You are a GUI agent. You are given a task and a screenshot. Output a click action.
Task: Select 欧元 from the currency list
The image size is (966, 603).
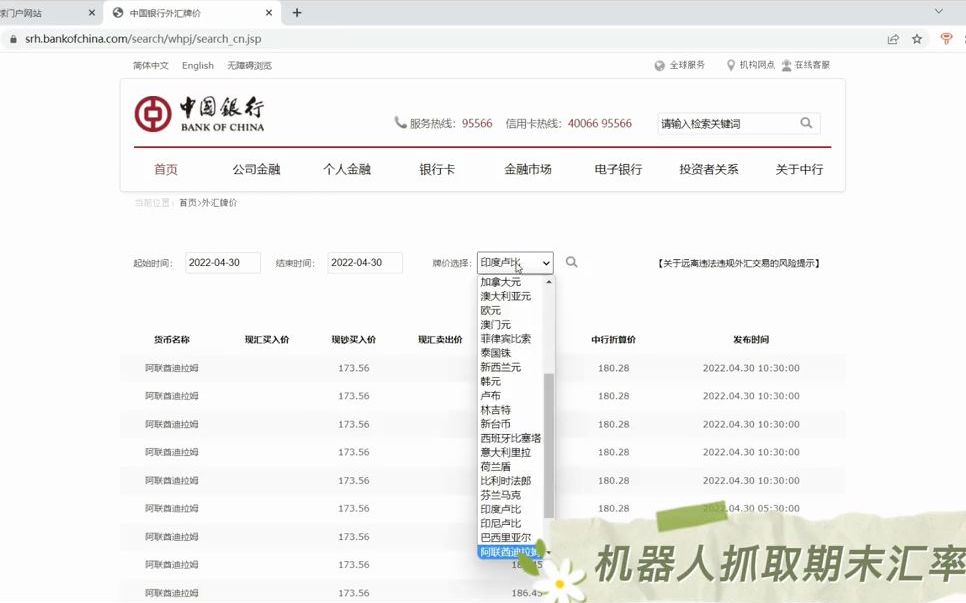click(491, 310)
